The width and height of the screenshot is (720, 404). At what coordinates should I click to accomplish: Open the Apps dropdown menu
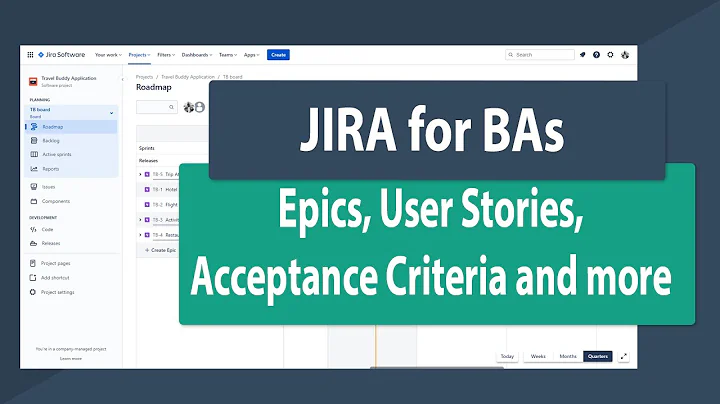point(251,55)
